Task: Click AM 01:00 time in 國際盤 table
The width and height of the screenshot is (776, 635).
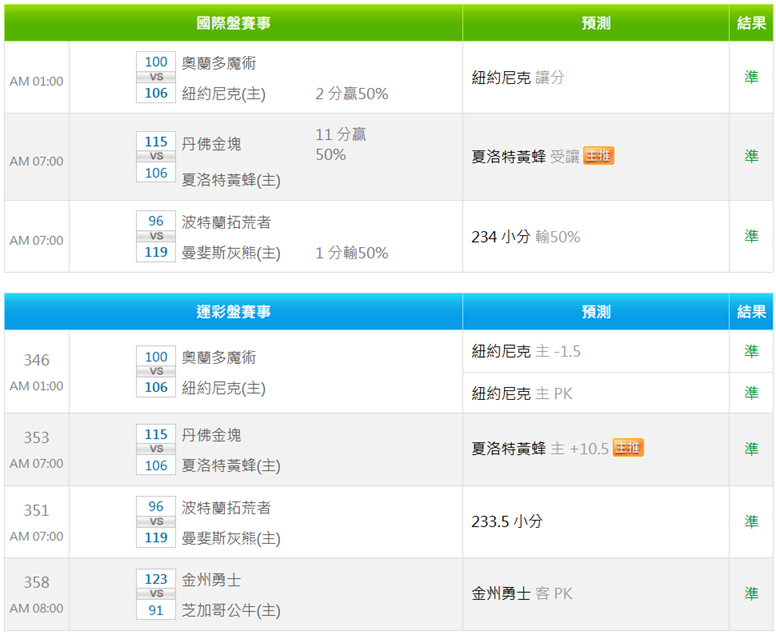Action: (x=37, y=81)
